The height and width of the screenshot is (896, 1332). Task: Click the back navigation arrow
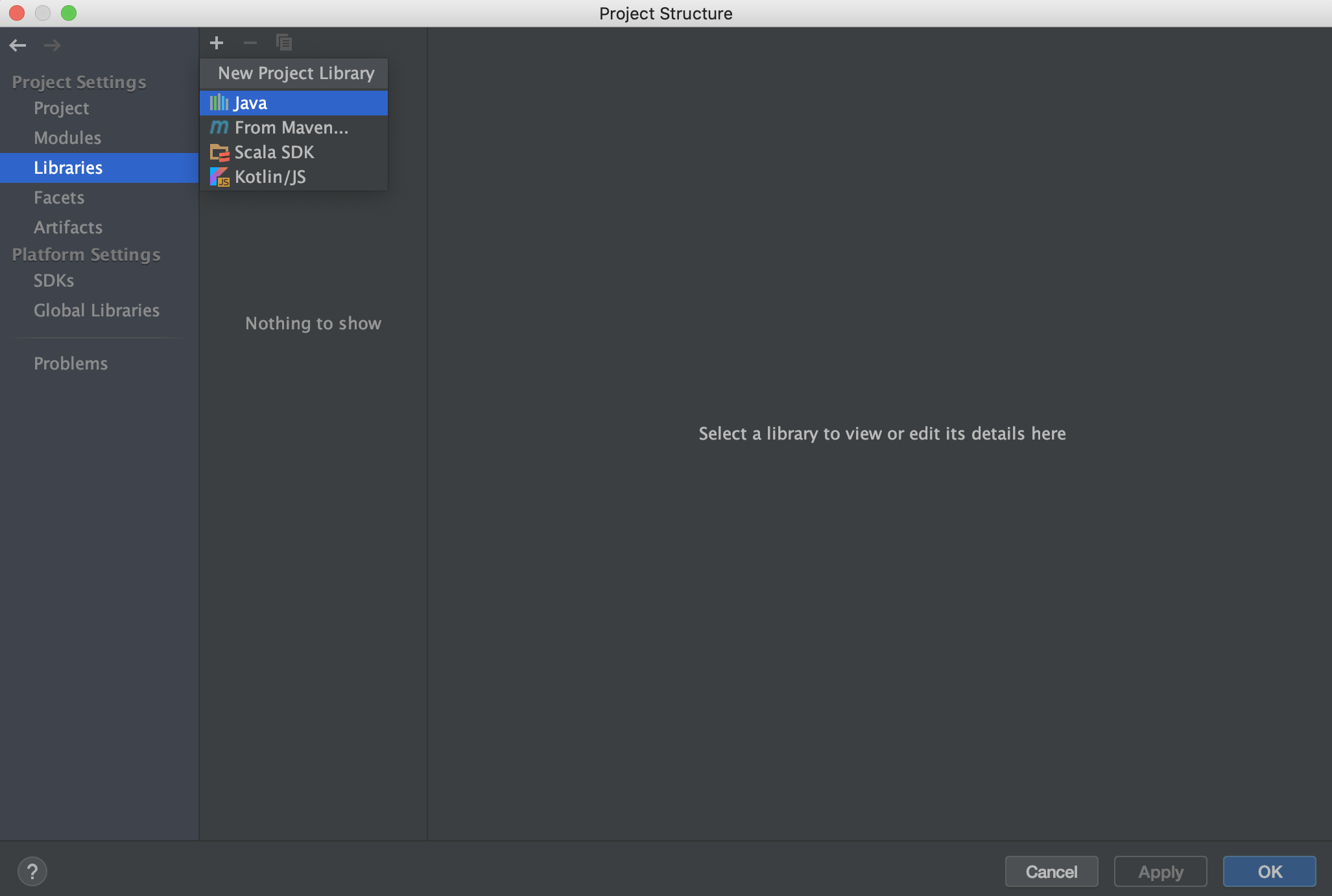coord(18,45)
